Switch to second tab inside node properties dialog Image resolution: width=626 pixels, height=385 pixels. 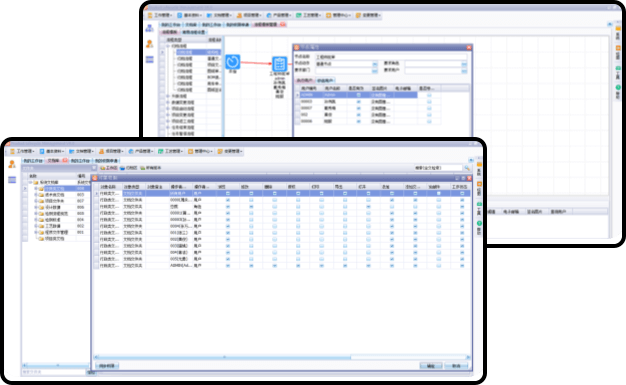[325, 81]
